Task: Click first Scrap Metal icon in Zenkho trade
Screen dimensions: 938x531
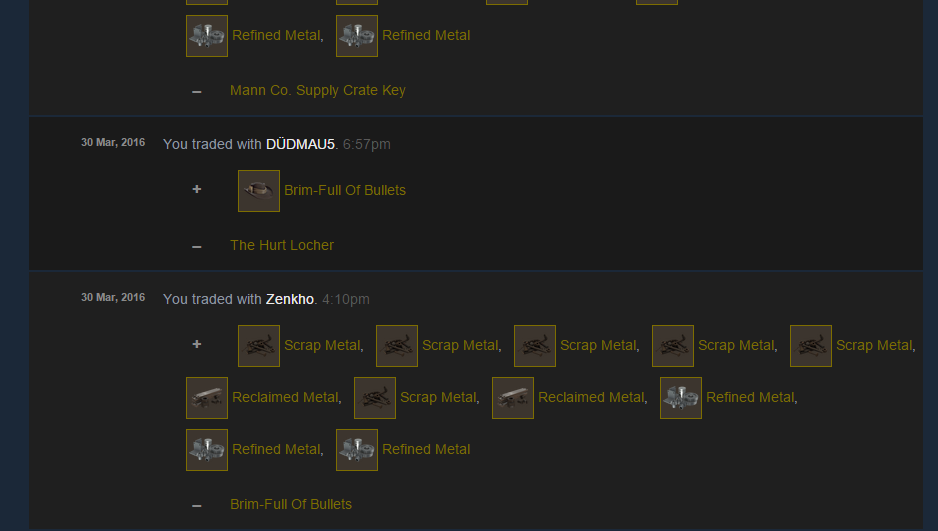Action: pyautogui.click(x=259, y=346)
